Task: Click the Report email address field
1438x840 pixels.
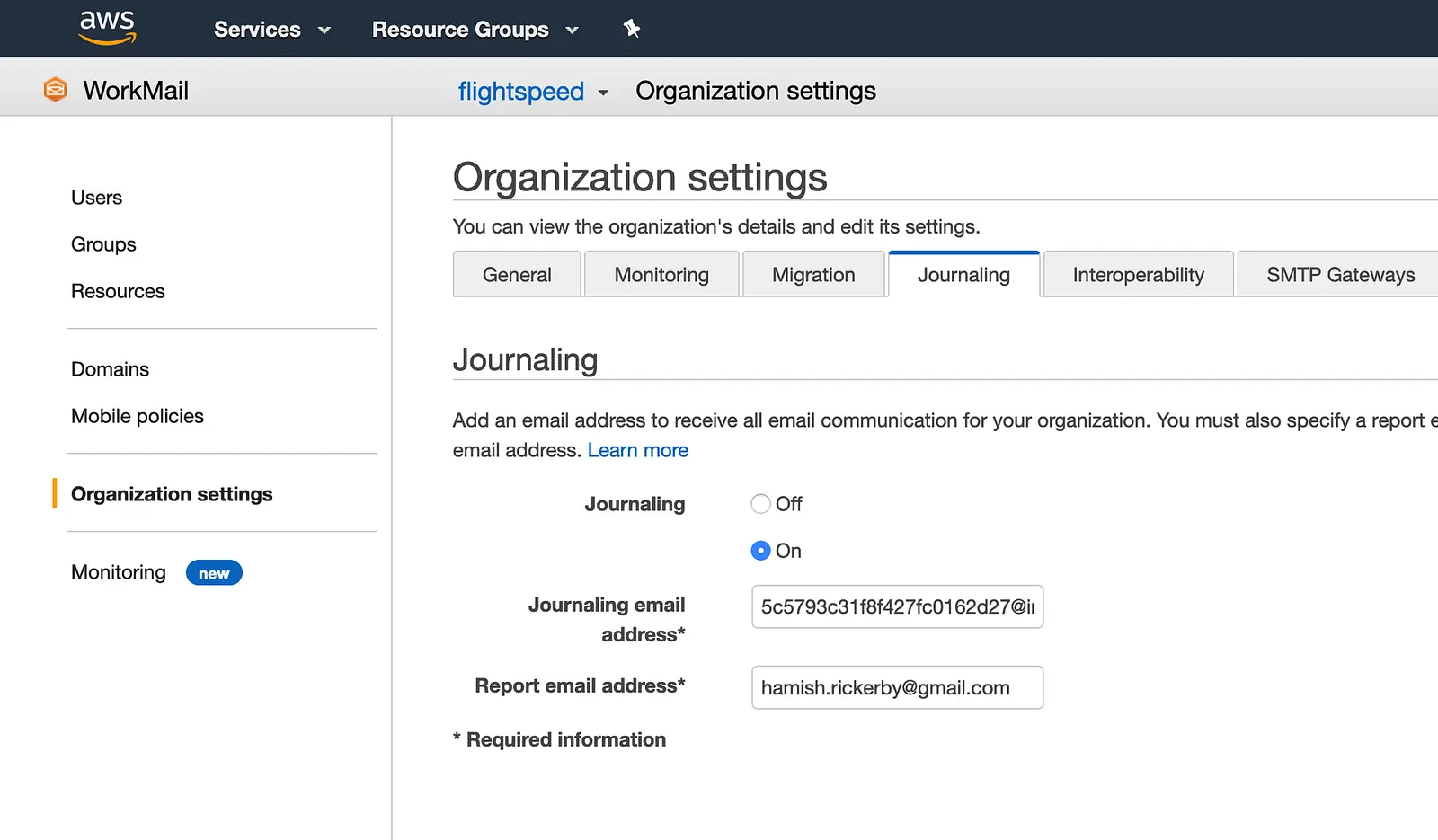Action: [x=897, y=687]
